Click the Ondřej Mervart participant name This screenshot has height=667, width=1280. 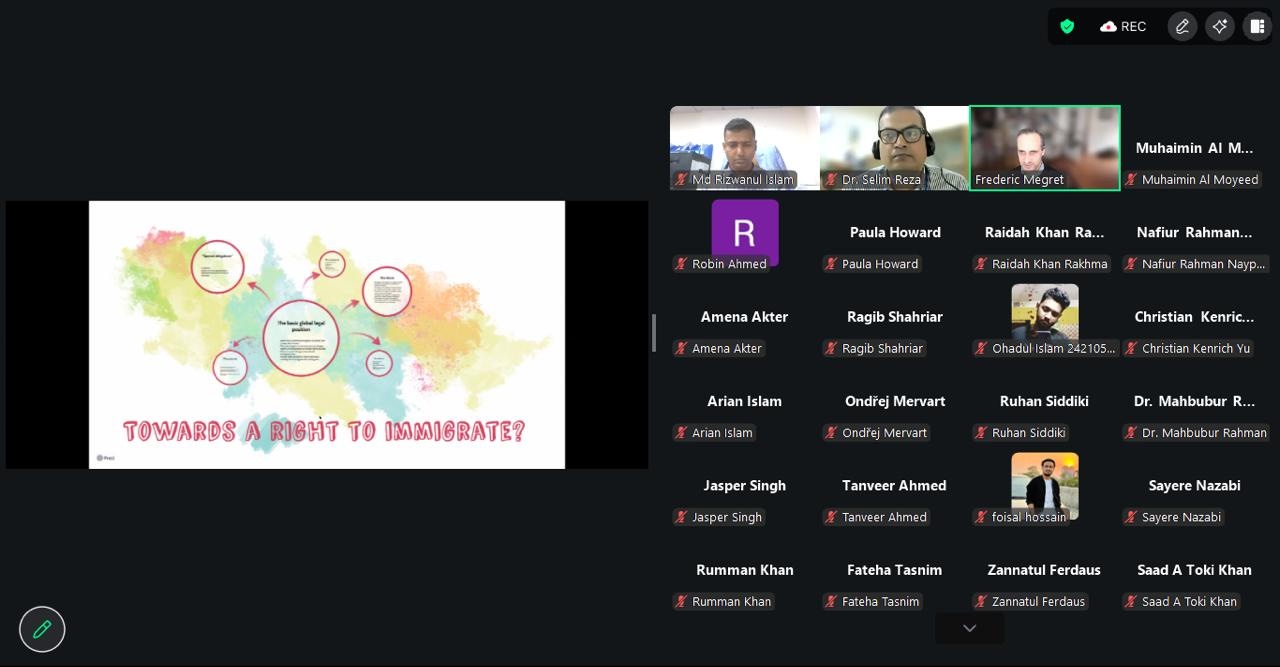(894, 401)
